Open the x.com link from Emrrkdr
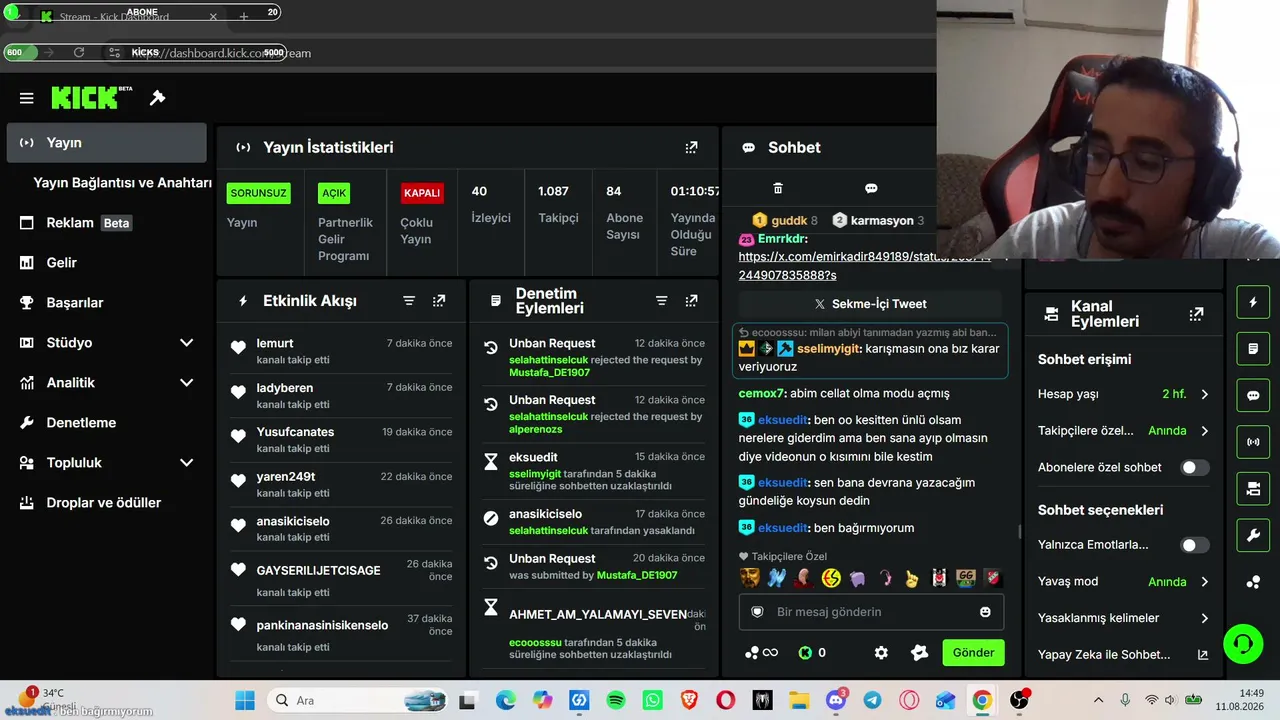The image size is (1280, 720). pyautogui.click(x=865, y=266)
